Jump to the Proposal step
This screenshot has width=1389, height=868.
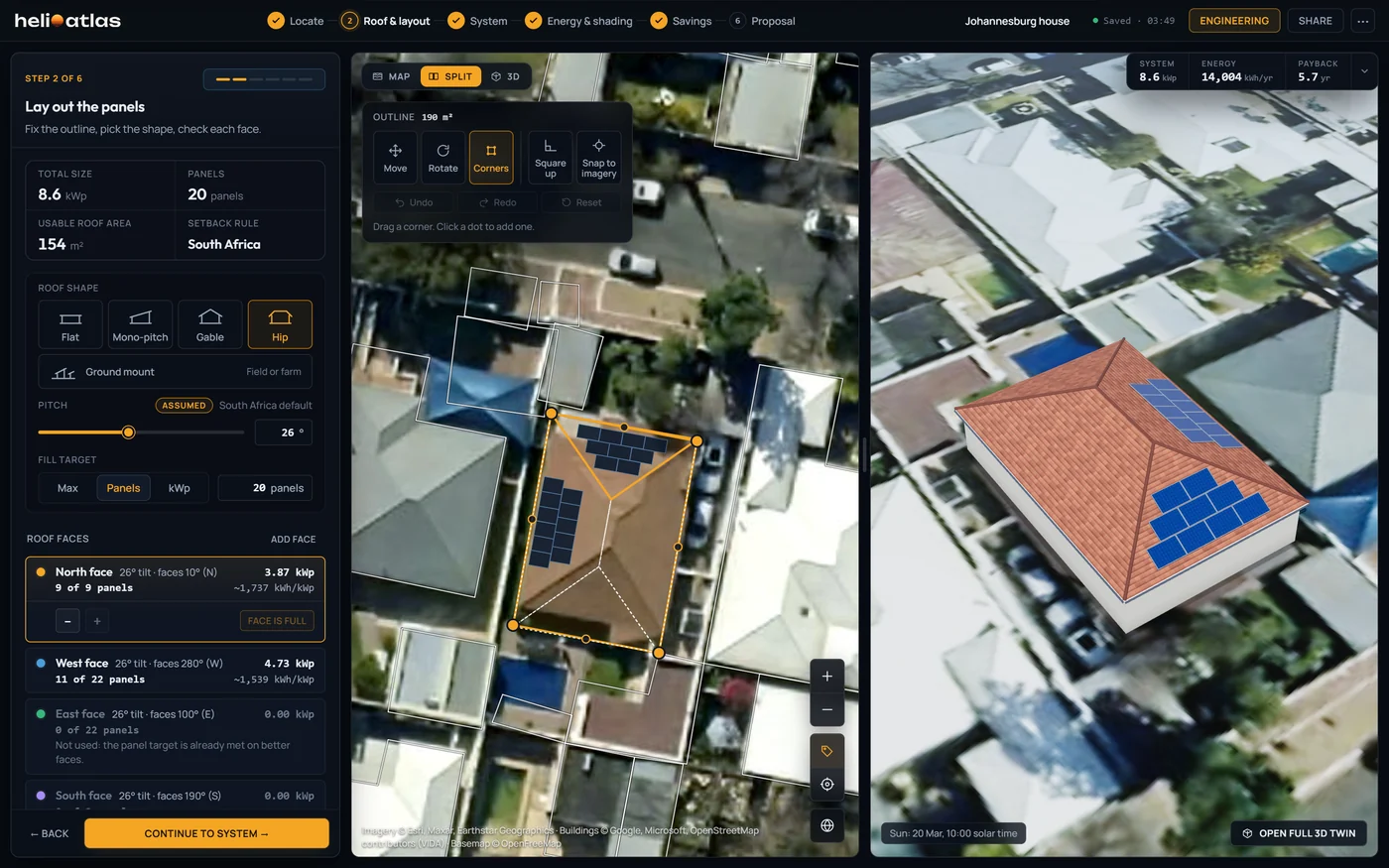762,21
